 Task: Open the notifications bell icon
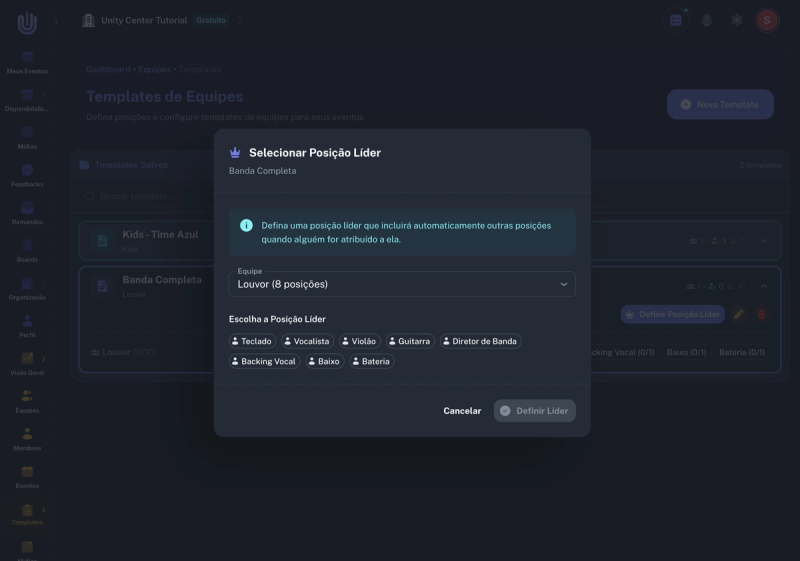[706, 20]
